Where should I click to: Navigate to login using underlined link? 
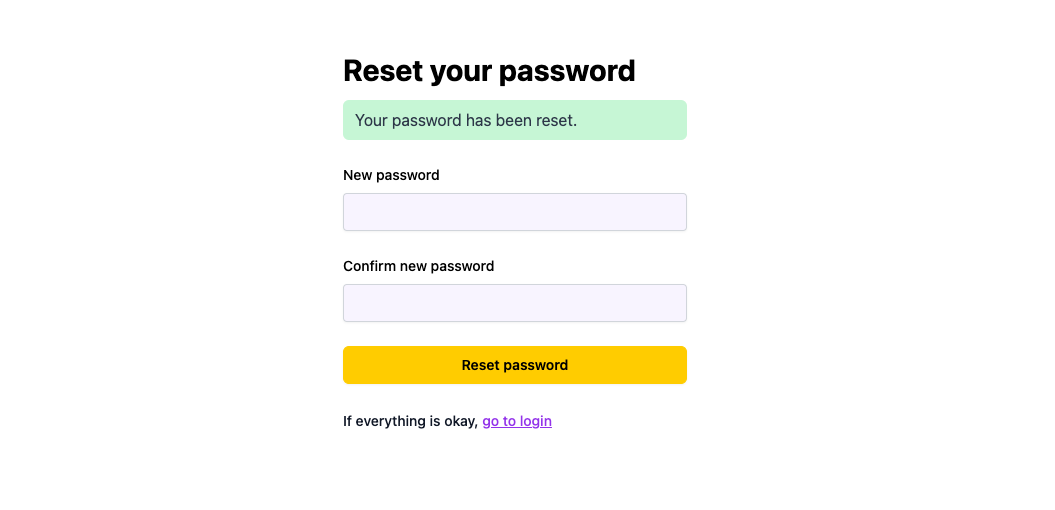pos(517,421)
